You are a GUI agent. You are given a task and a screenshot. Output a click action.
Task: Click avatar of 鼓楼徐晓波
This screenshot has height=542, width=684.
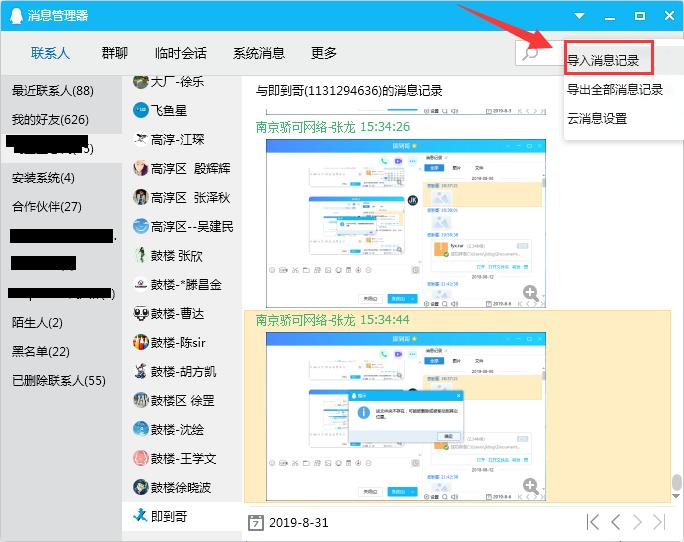click(140, 487)
